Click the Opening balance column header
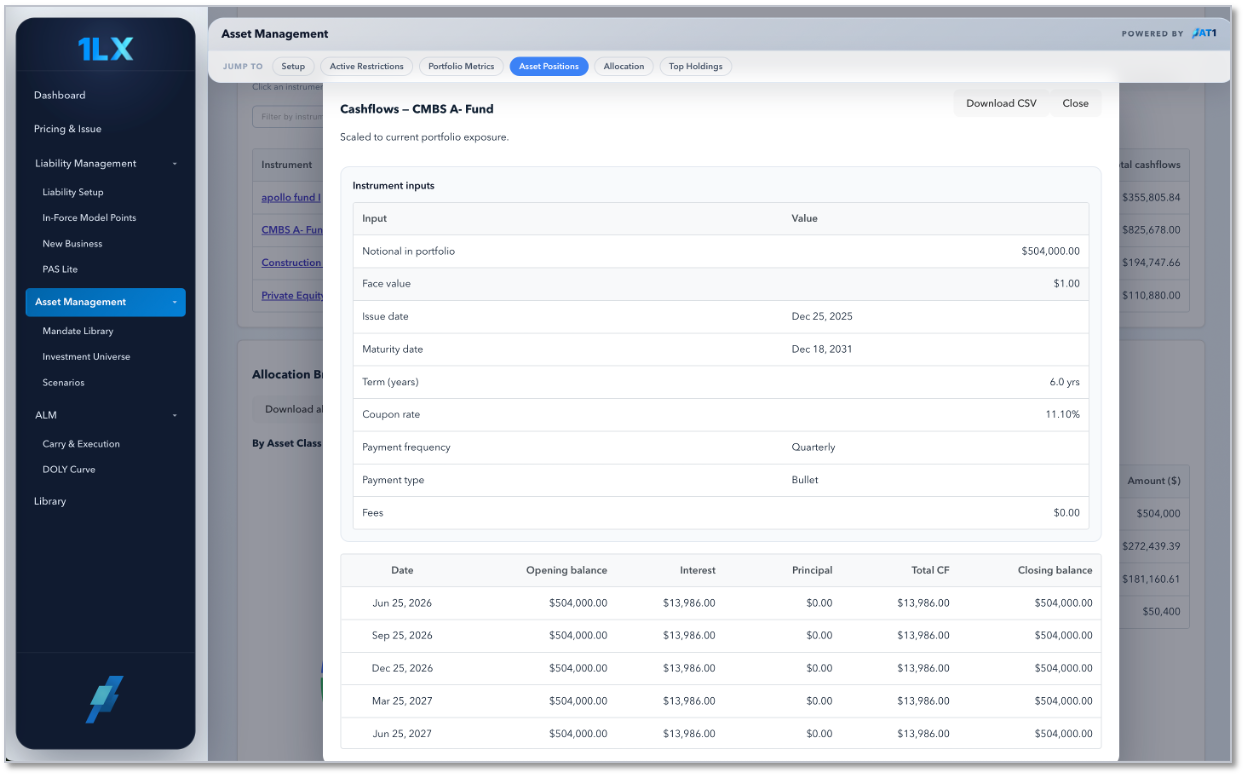The width and height of the screenshot is (1246, 776). pos(566,570)
